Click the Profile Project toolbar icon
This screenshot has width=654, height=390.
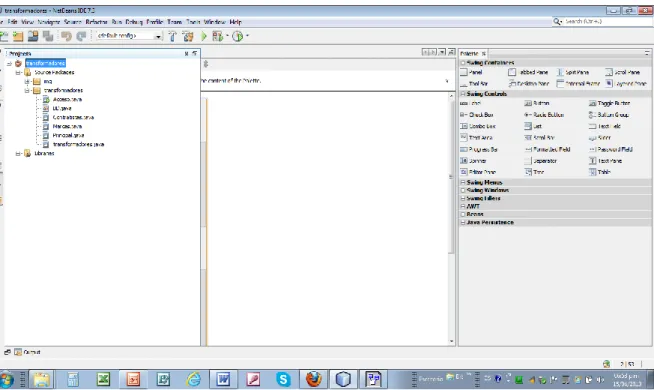point(238,37)
